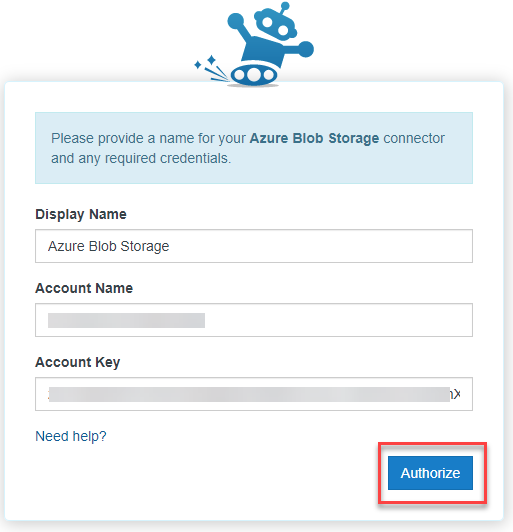Viewport: 513px width, 532px height.
Task: Click the visible end of the account key
Action: coord(455,394)
